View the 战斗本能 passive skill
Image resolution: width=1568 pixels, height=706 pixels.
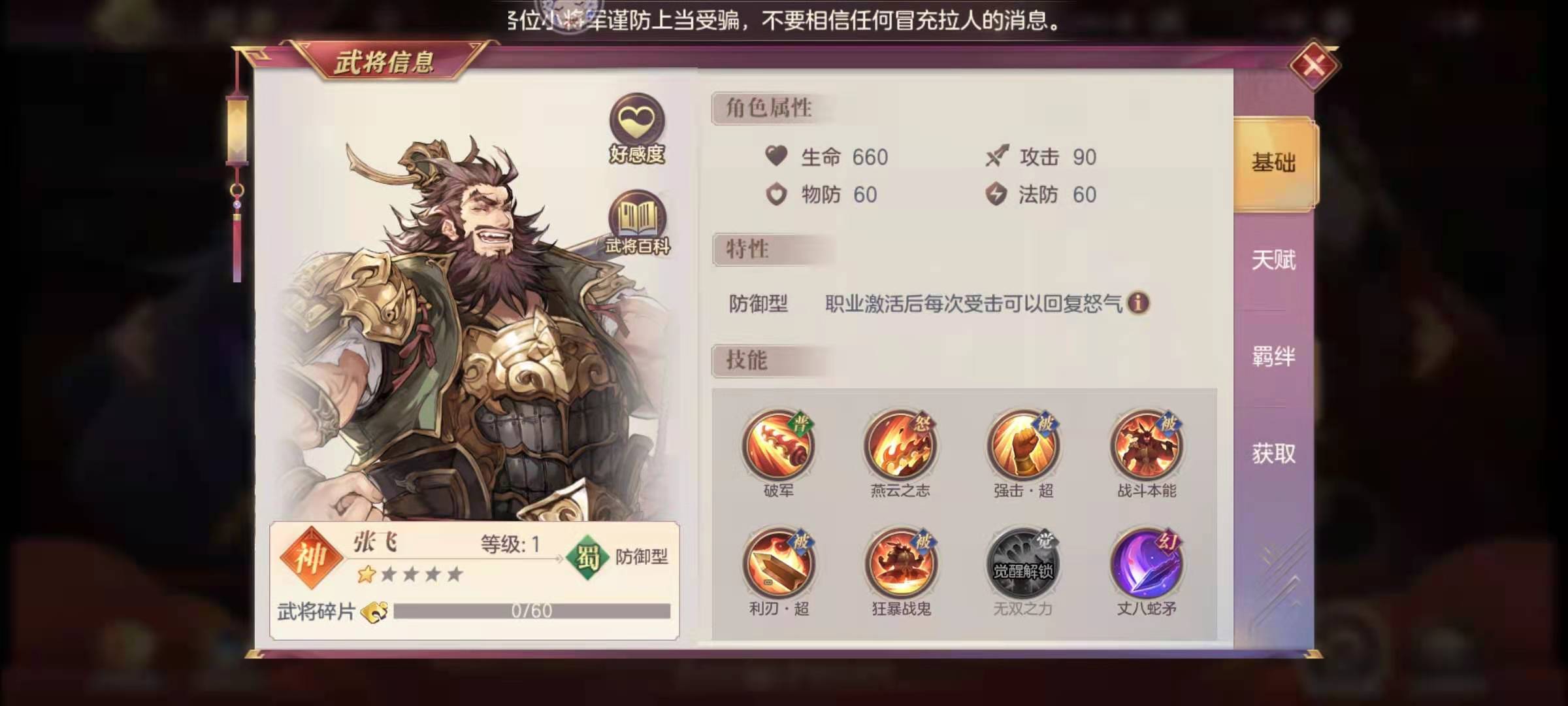click(1147, 446)
